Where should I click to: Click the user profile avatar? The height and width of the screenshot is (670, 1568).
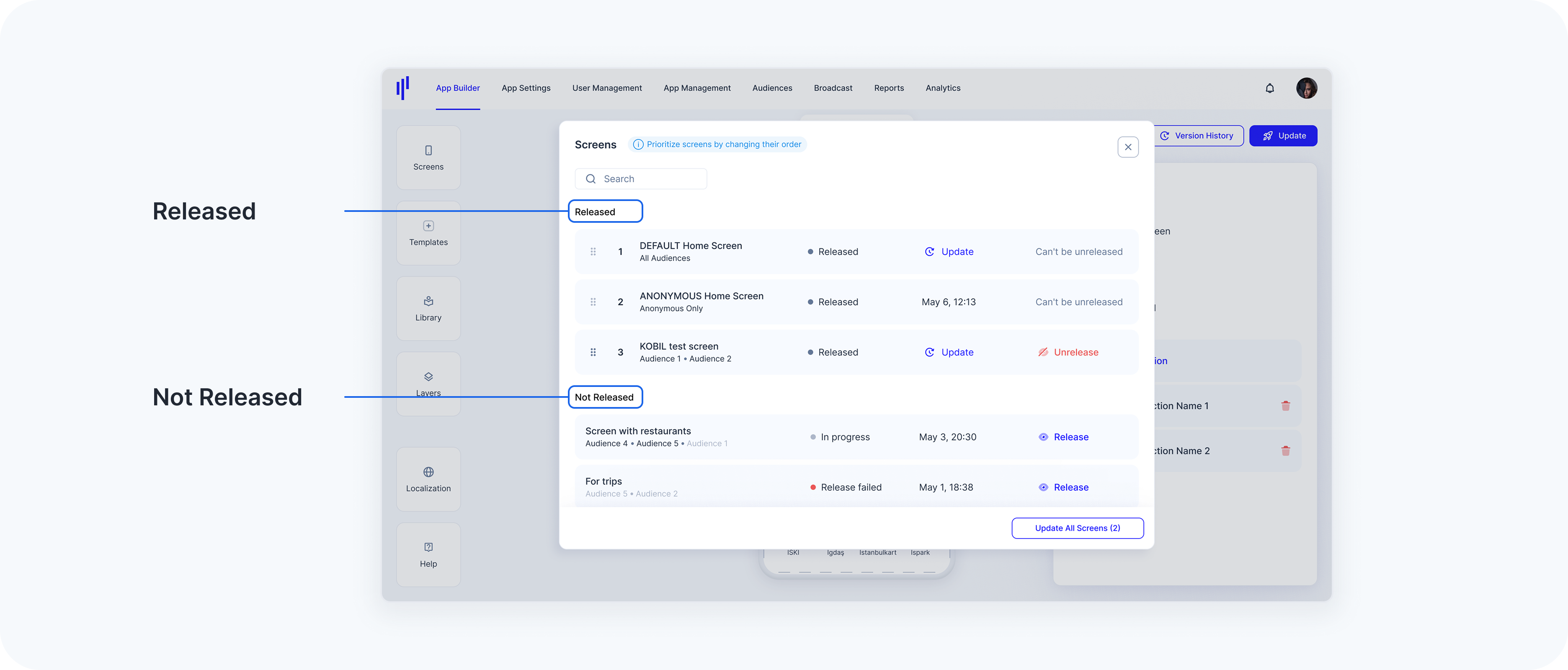click(1306, 88)
